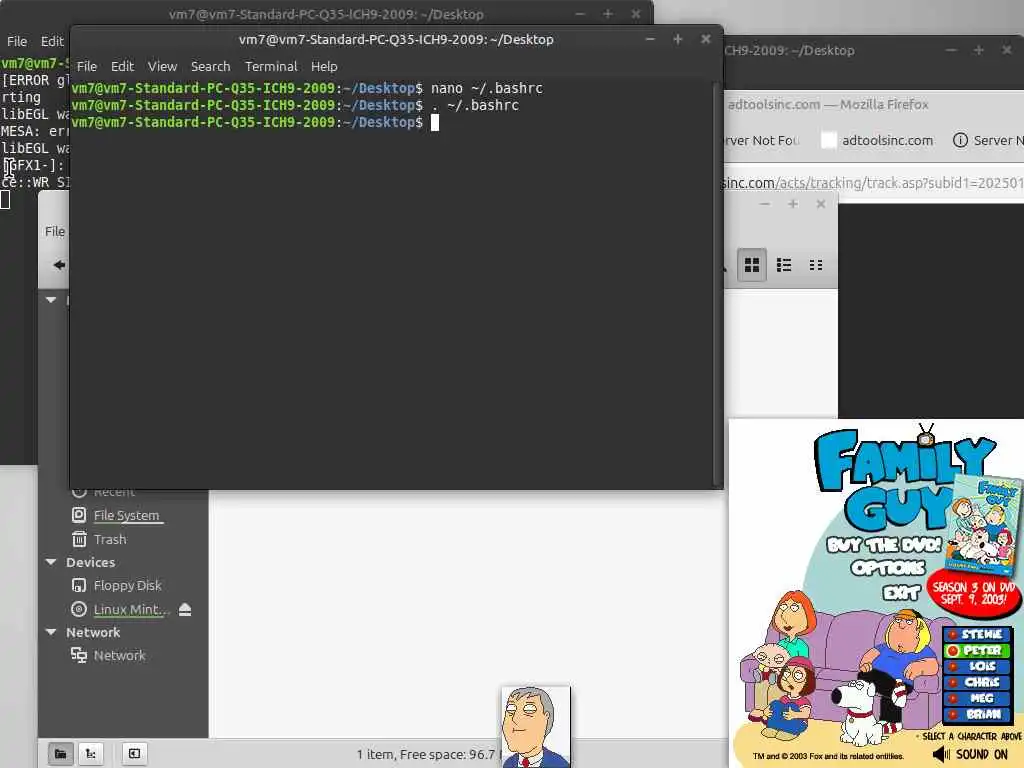
Task: Click the Network computers icon
Action: pyautogui.click(x=78, y=655)
